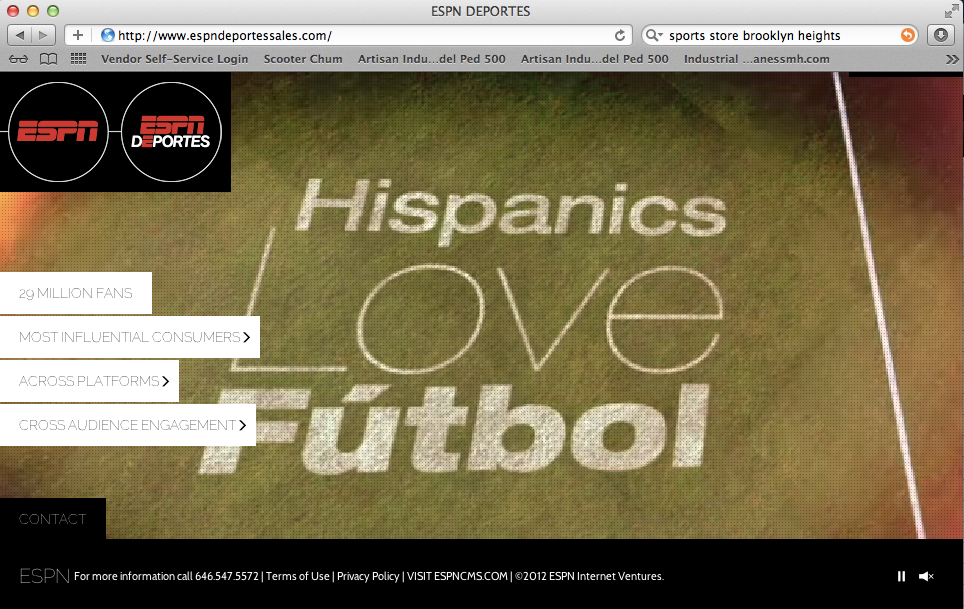
Task: Enter full screen with the resize arrows icon
Action: click(951, 10)
